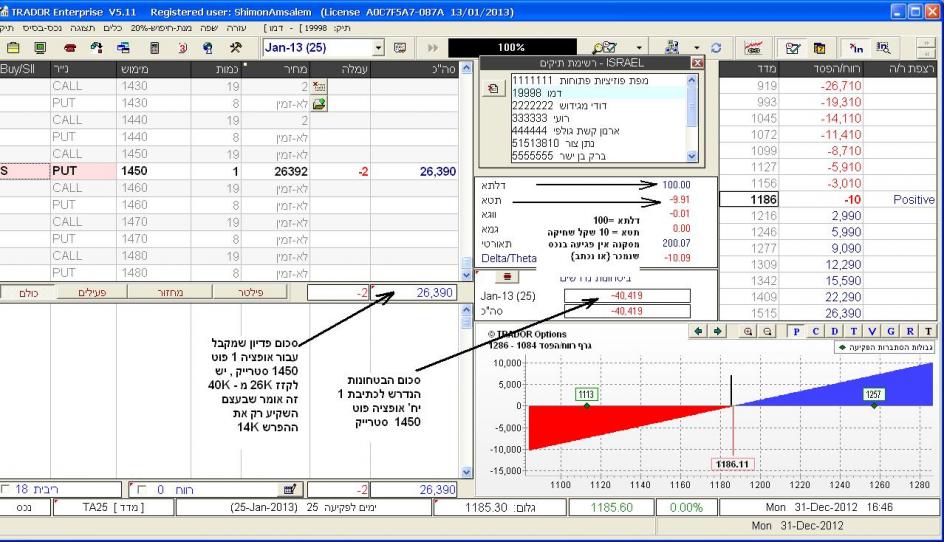Expand the arrow beside network computers icon
944x542 pixels.
coord(697,48)
